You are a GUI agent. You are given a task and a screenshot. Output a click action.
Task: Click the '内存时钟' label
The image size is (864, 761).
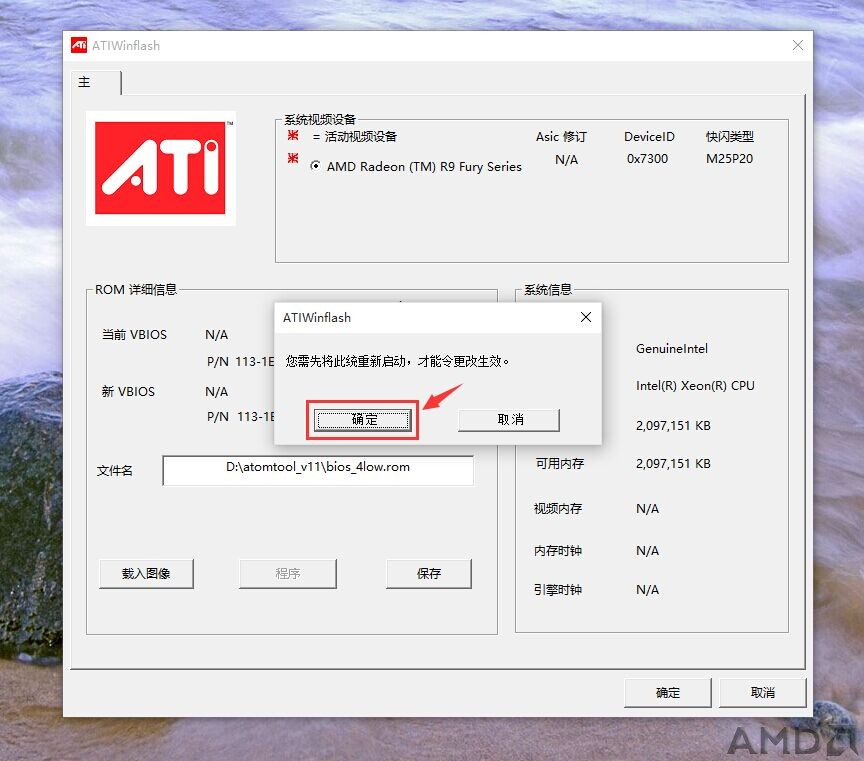pyautogui.click(x=558, y=551)
